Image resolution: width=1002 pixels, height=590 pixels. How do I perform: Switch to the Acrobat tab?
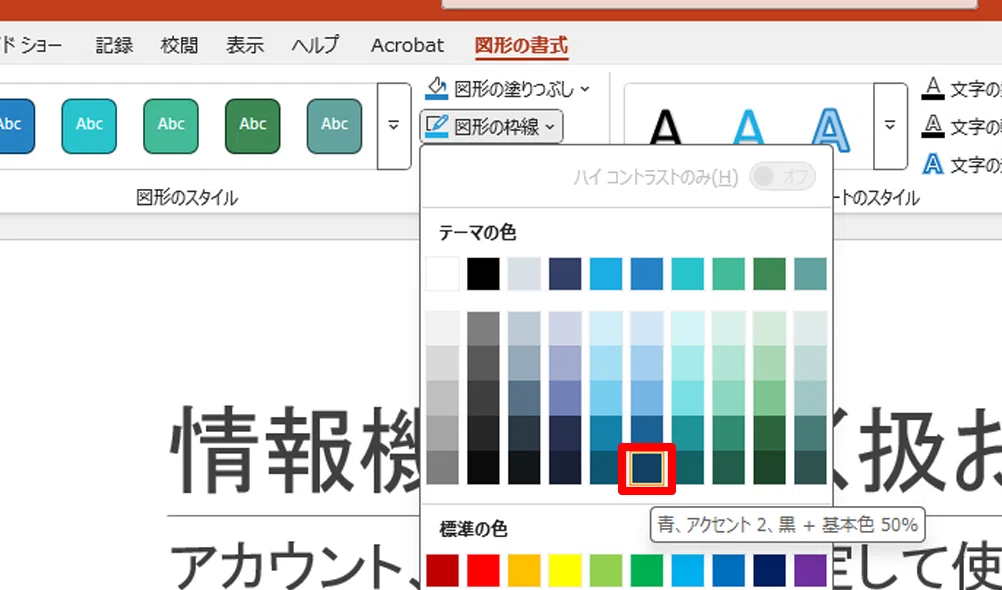pyautogui.click(x=407, y=45)
